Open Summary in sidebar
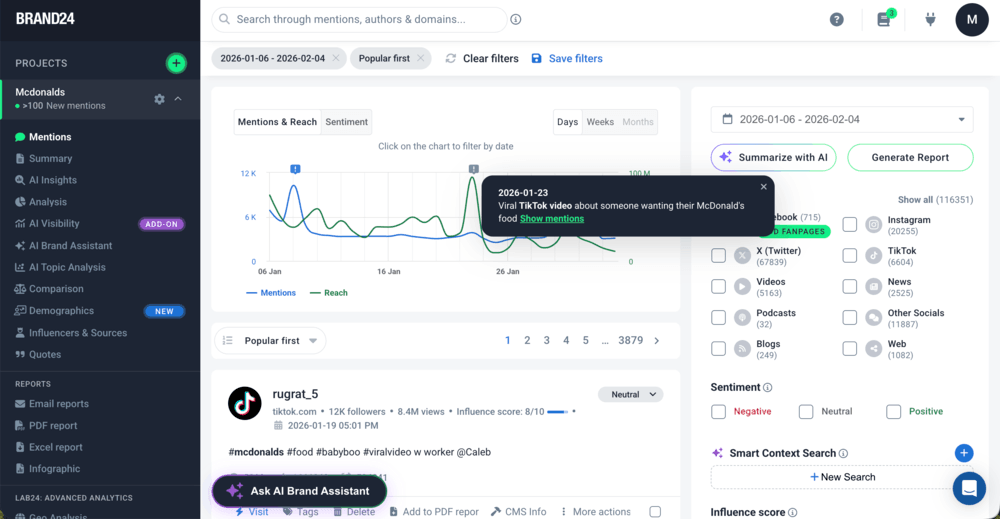1000x519 pixels. pyautogui.click(x=50, y=159)
